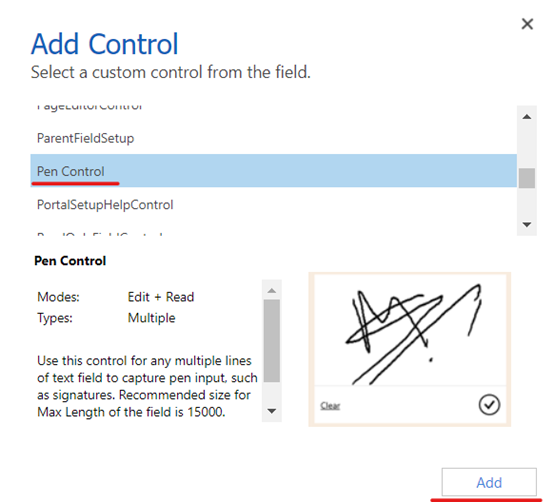
Task: Click the description pane scroll down arrow
Action: (272, 411)
